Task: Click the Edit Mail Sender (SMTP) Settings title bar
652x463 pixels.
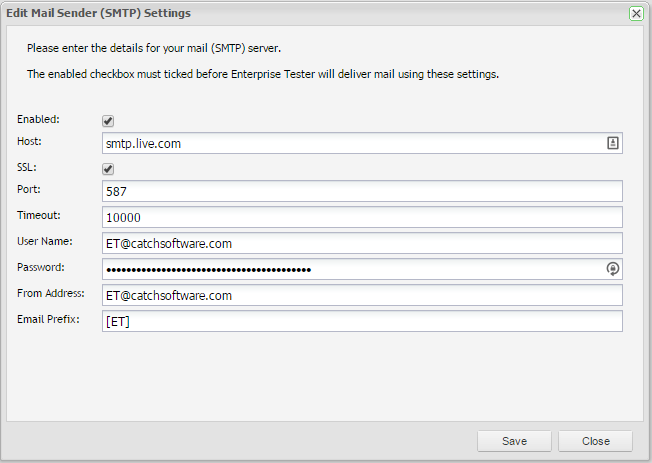Action: pos(300,14)
